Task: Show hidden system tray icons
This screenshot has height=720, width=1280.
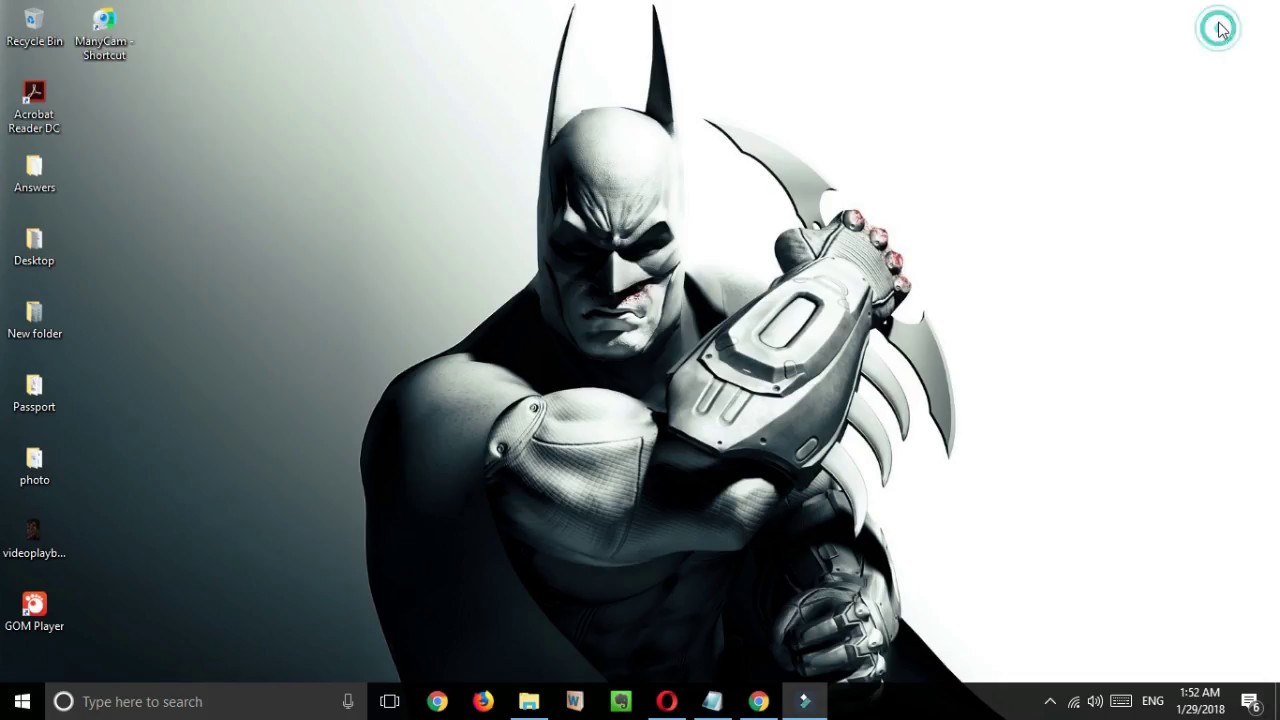Action: [x=1050, y=701]
